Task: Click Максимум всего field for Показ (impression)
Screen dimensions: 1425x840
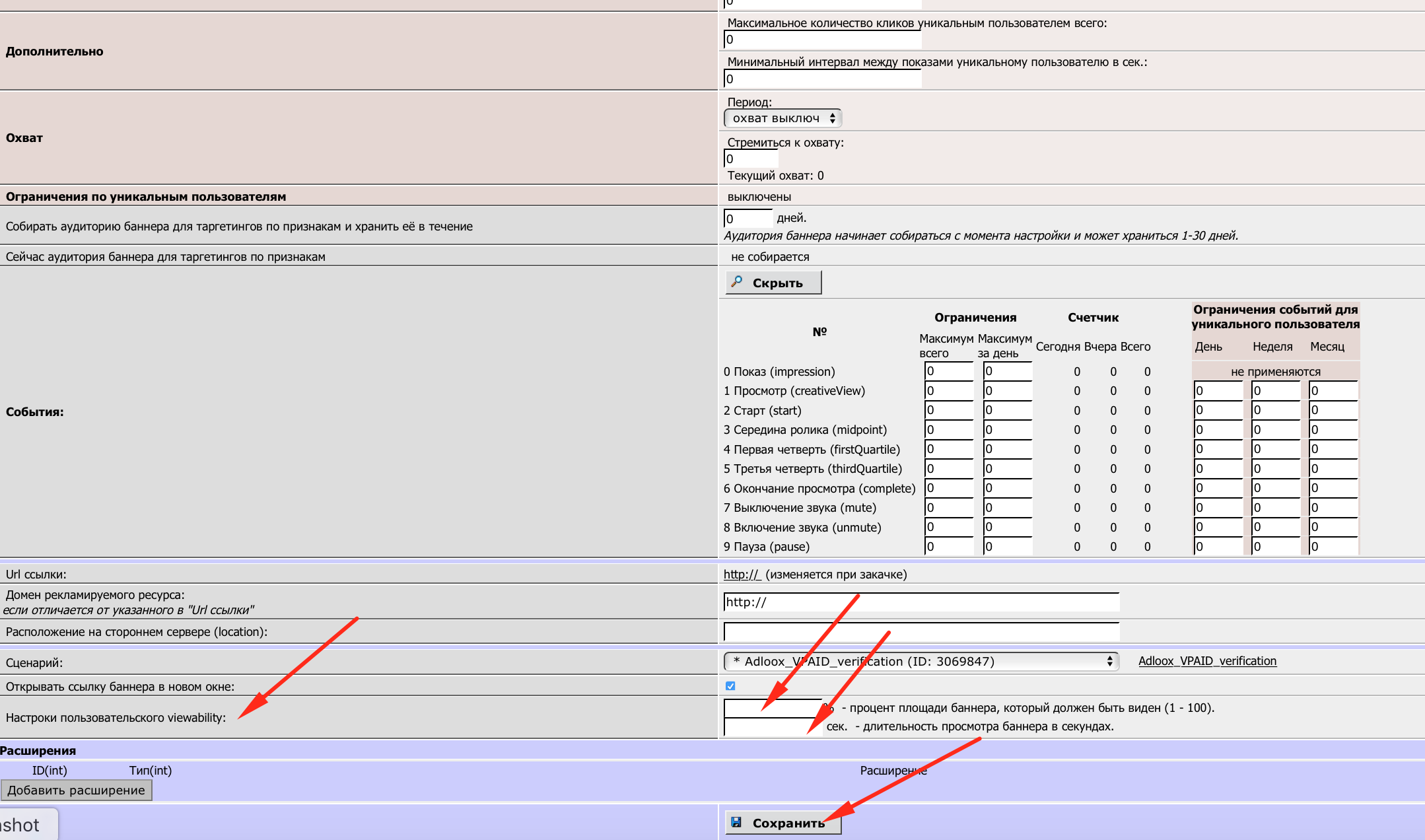Action: tap(950, 371)
